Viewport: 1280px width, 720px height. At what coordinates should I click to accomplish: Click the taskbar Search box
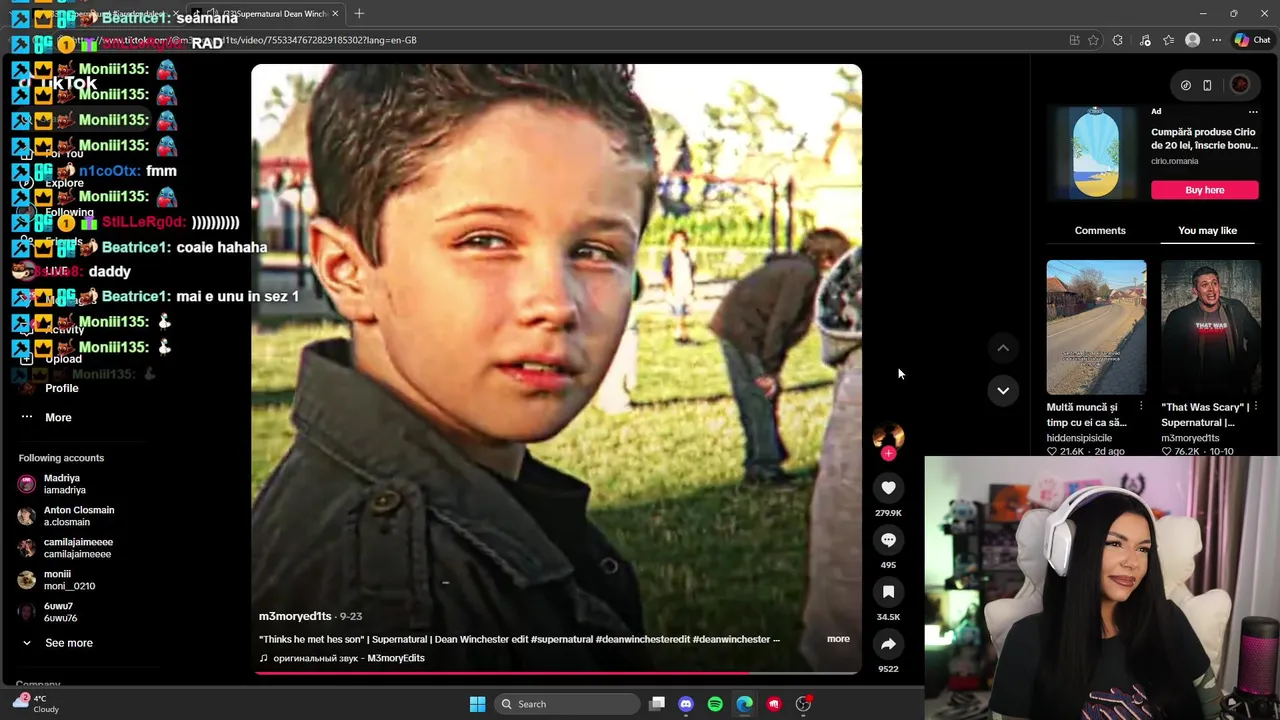[x=568, y=704]
